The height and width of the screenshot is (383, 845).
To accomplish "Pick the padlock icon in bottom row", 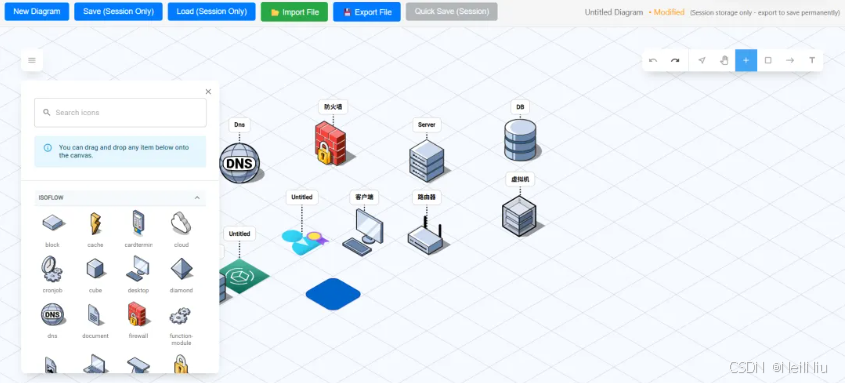I will point(181,364).
